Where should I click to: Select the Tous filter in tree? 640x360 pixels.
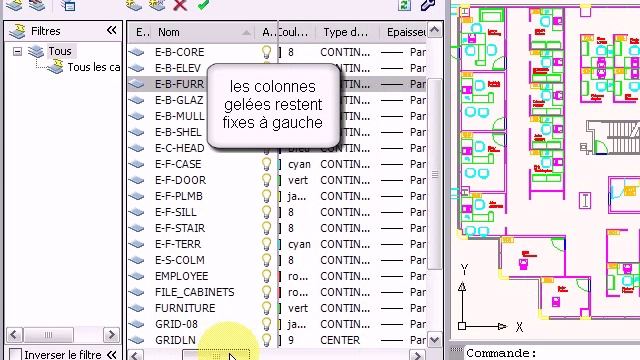pos(60,51)
